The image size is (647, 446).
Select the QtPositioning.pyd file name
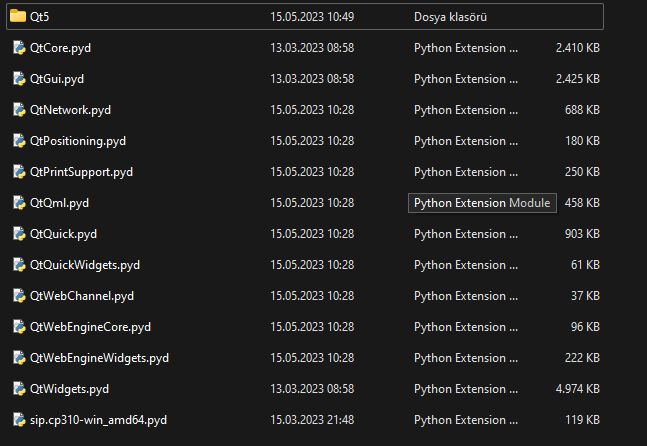[x=78, y=141]
